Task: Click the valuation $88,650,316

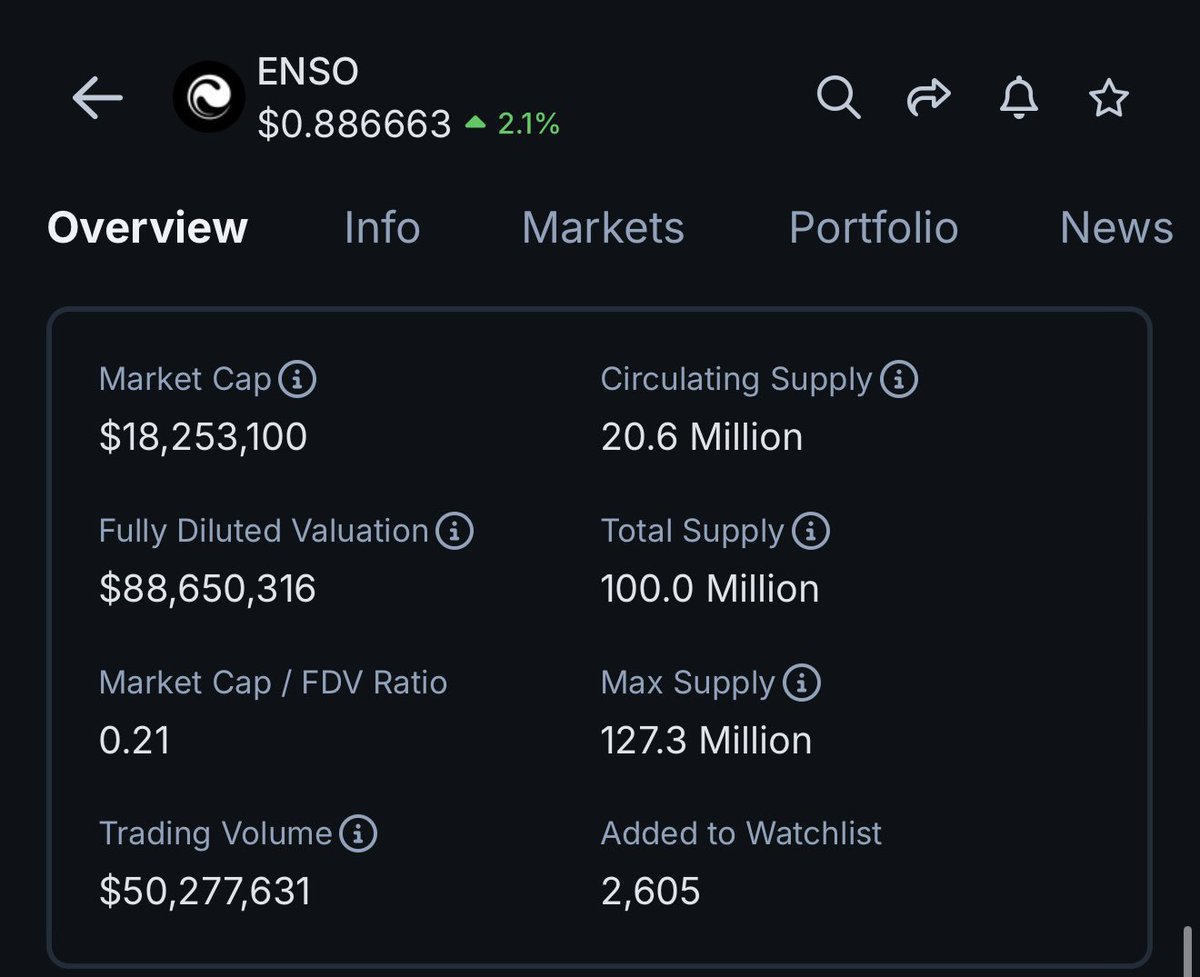Action: point(207,588)
